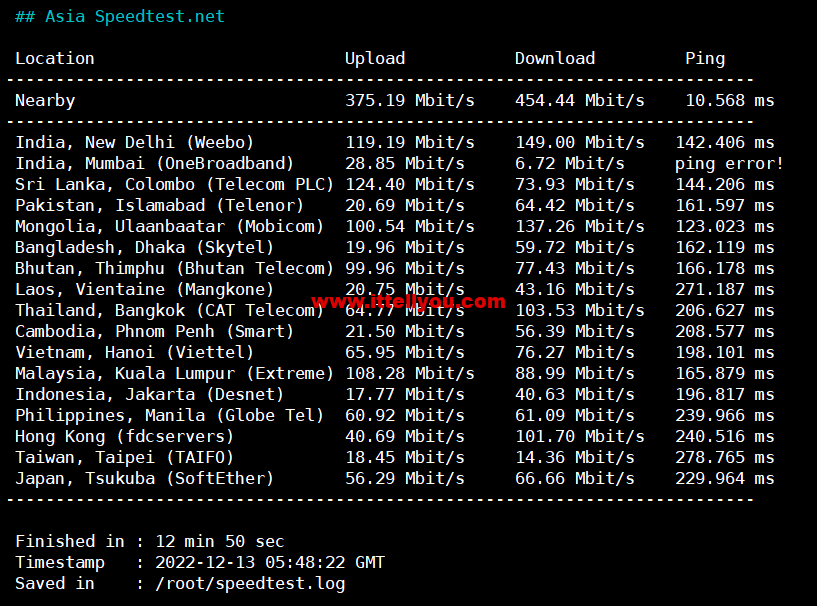Click 'Finished in' label
Viewport: 817px width, 606px height.
(70, 541)
